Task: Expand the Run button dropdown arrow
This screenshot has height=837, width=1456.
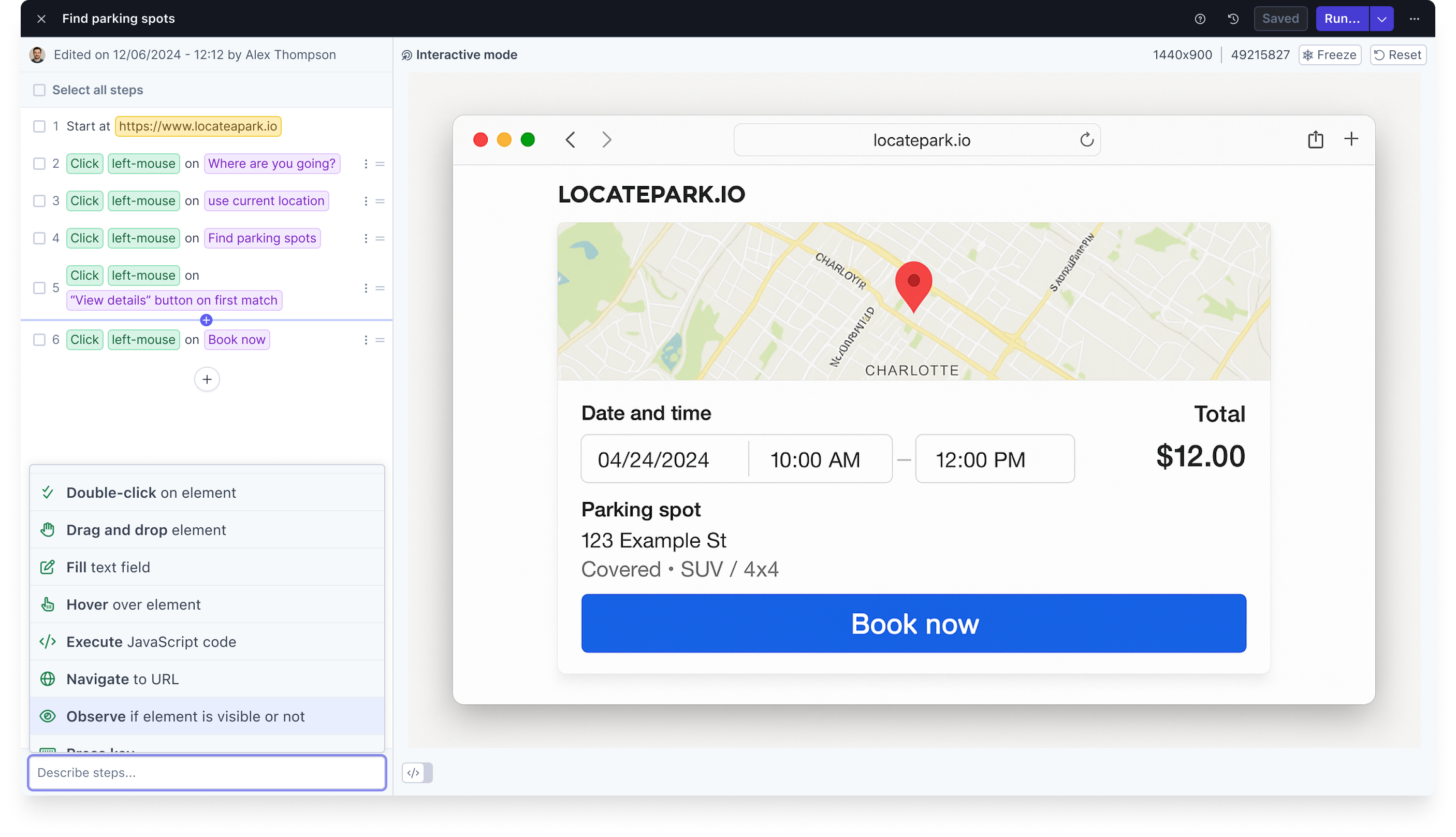Action: point(1381,19)
